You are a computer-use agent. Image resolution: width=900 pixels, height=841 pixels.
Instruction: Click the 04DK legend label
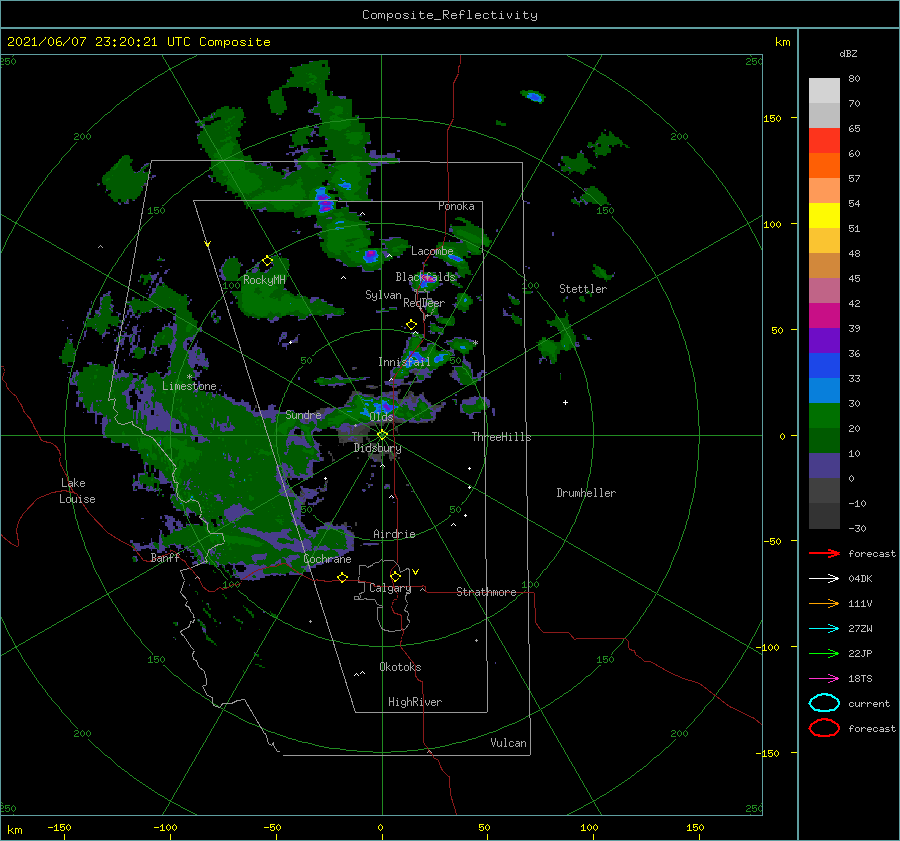click(x=860, y=579)
